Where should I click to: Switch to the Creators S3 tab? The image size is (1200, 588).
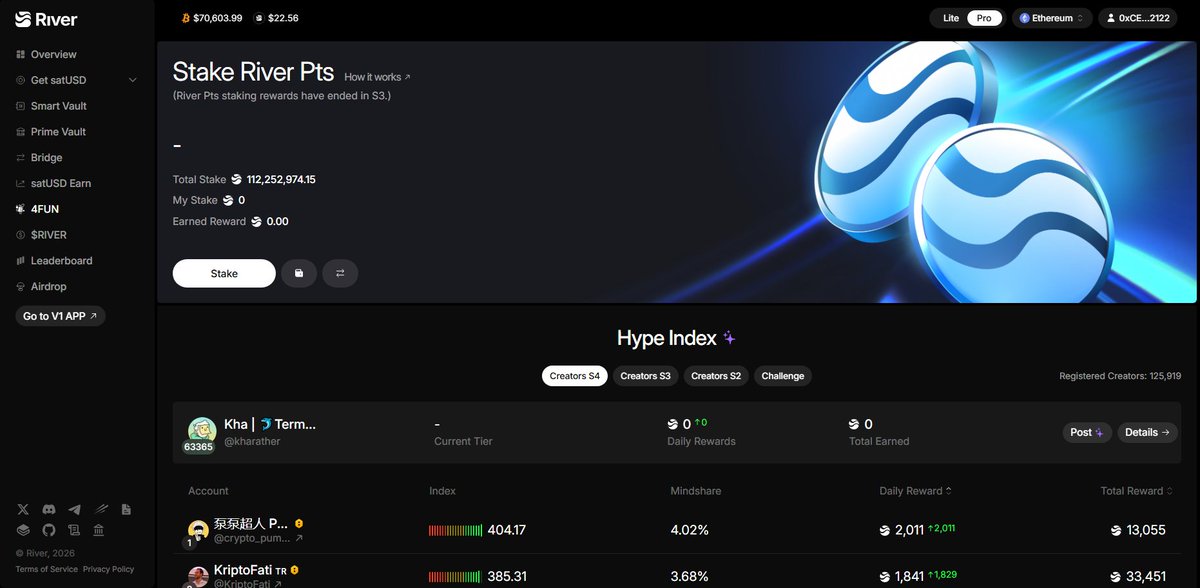coord(645,375)
